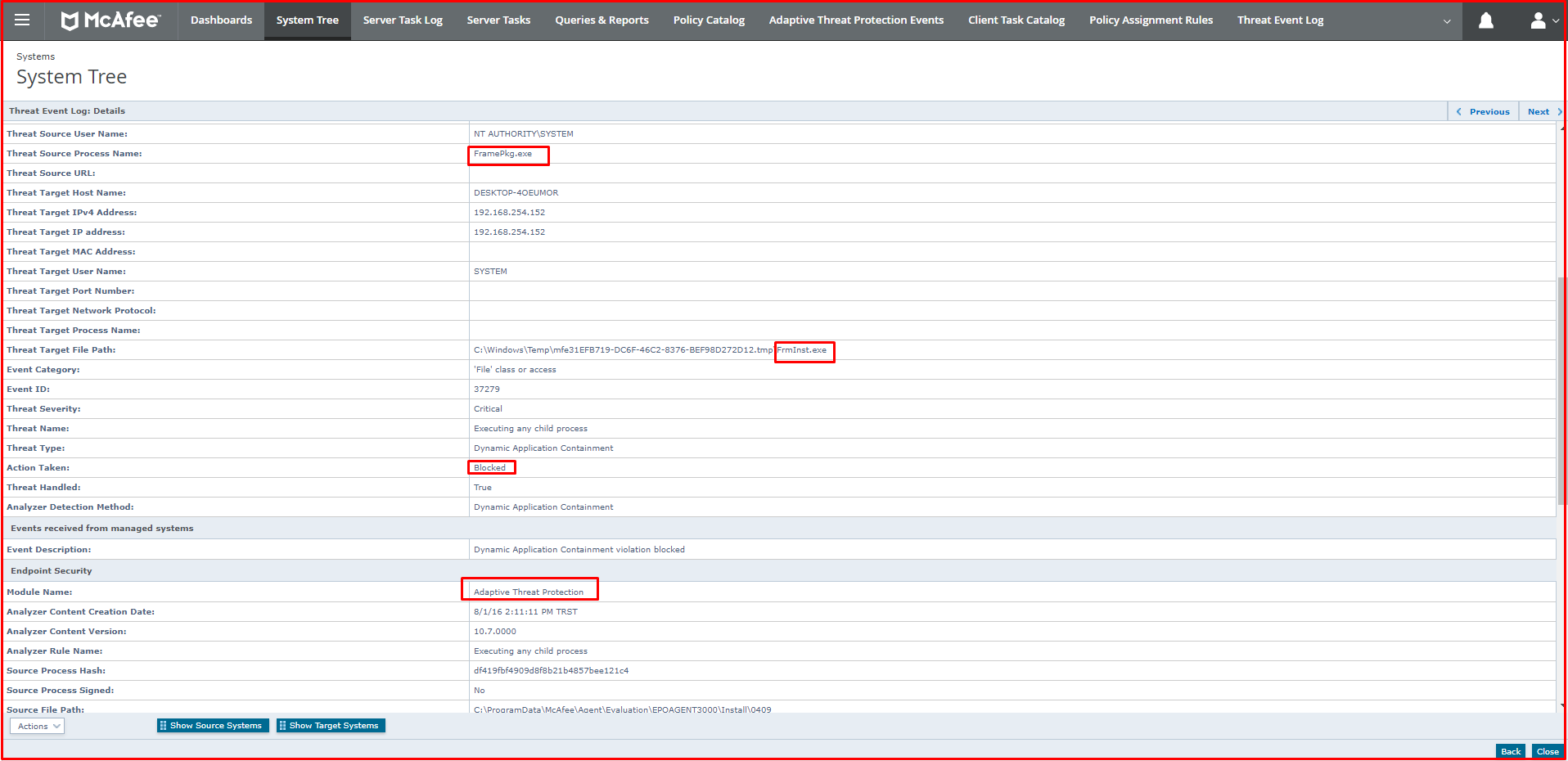Click the Analyzer Content Creation Date value
1568x761 pixels.
click(525, 612)
